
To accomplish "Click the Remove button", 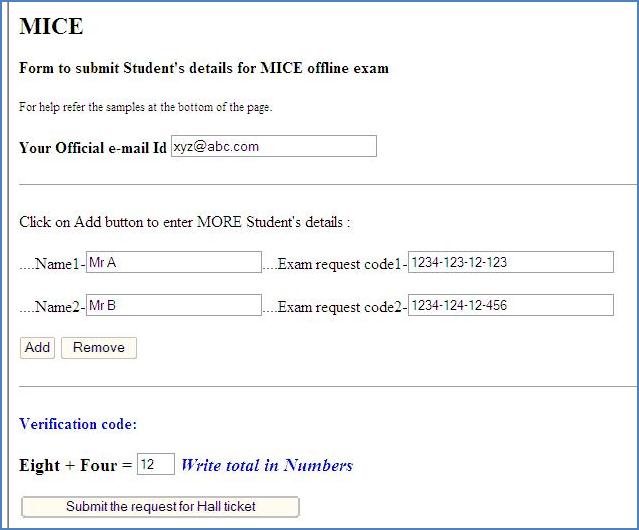I will click(x=99, y=348).
